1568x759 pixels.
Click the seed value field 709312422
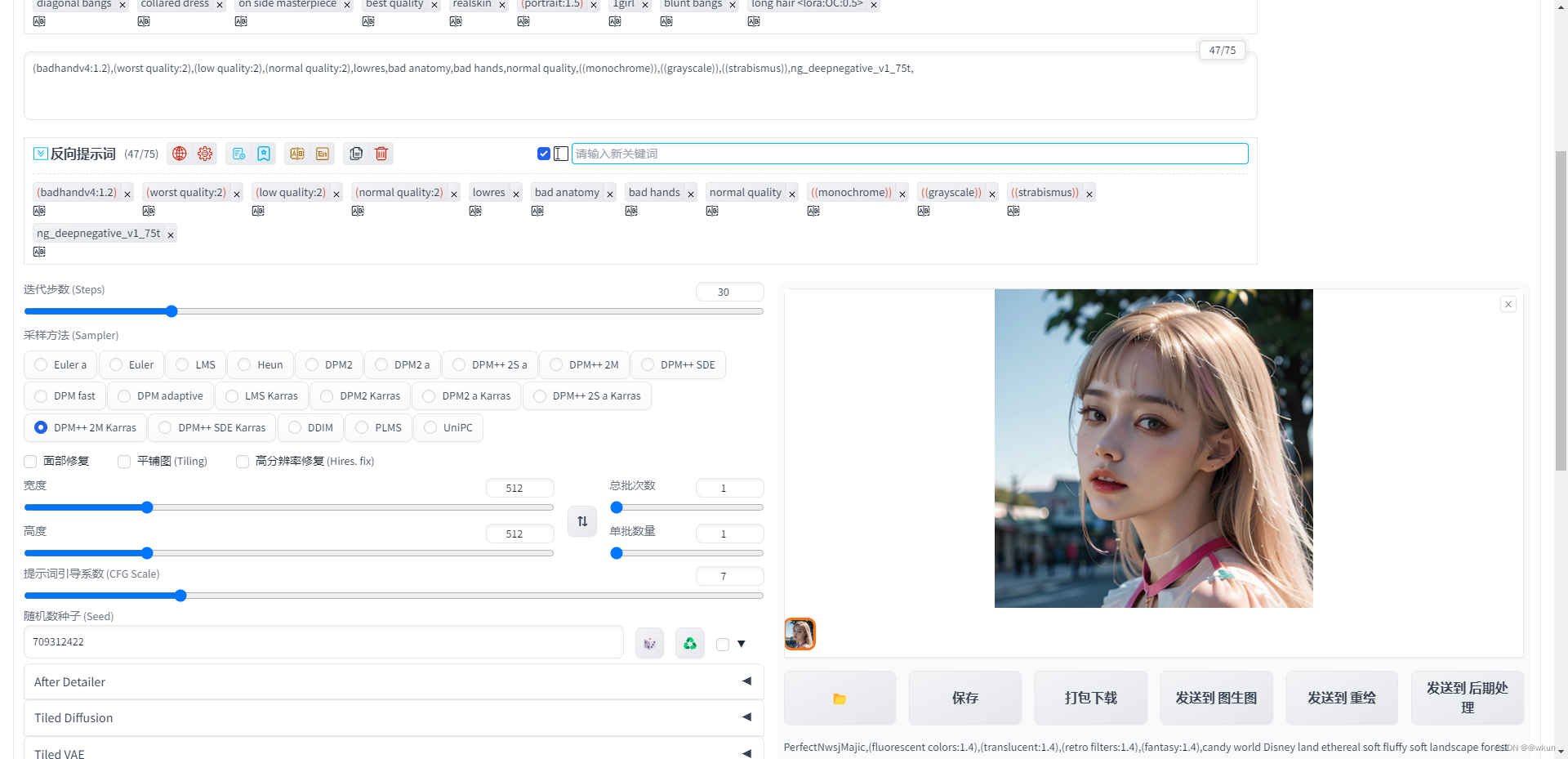pos(323,642)
